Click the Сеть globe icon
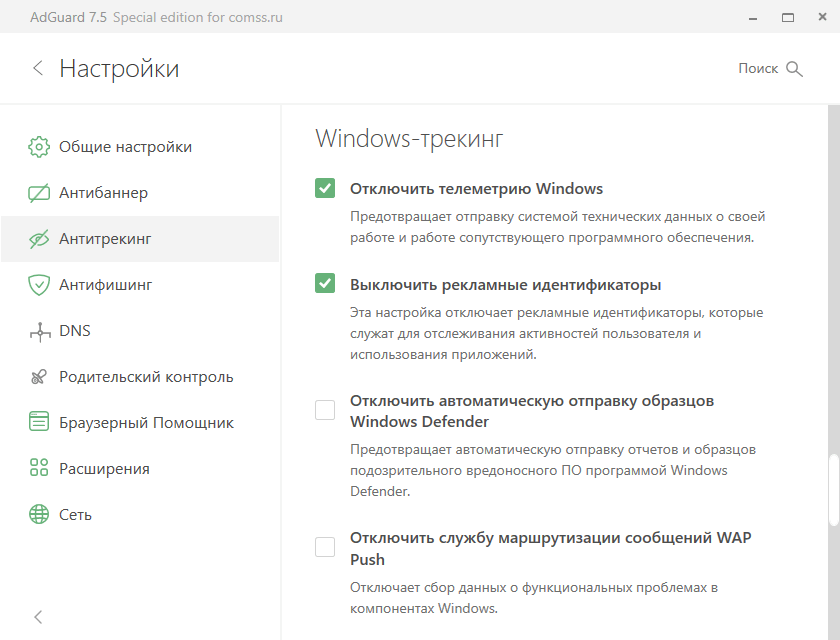Screen dimensions: 840x640 (x=39, y=514)
